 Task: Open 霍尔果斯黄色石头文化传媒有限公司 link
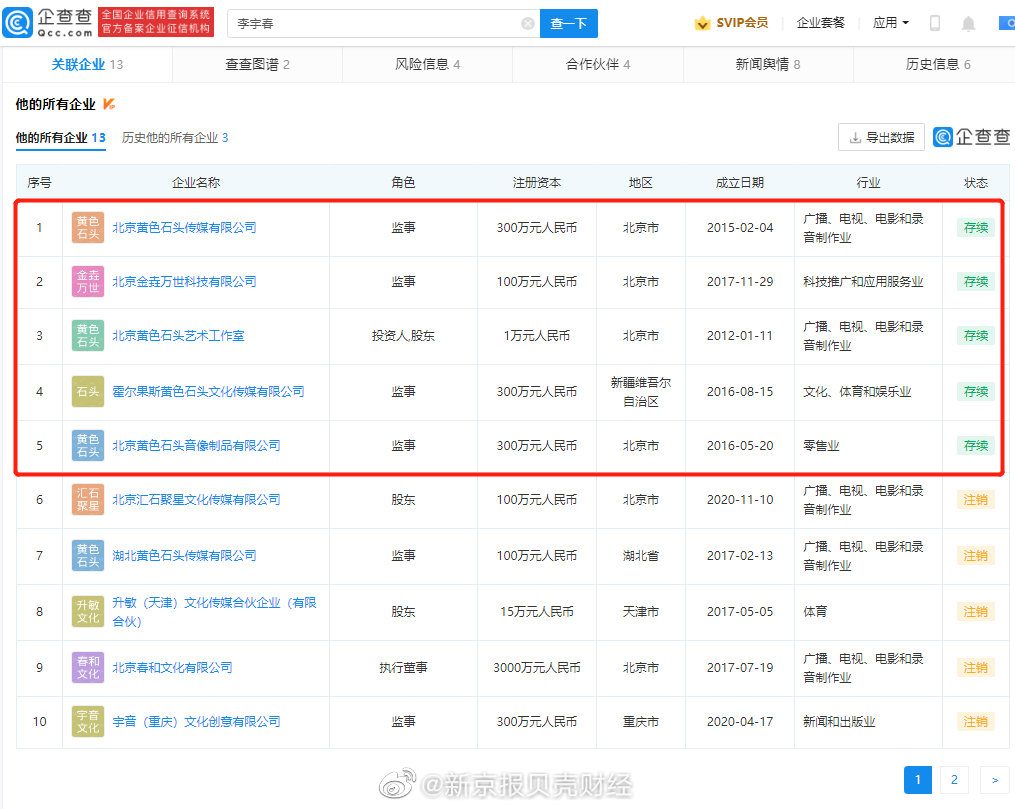click(208, 392)
